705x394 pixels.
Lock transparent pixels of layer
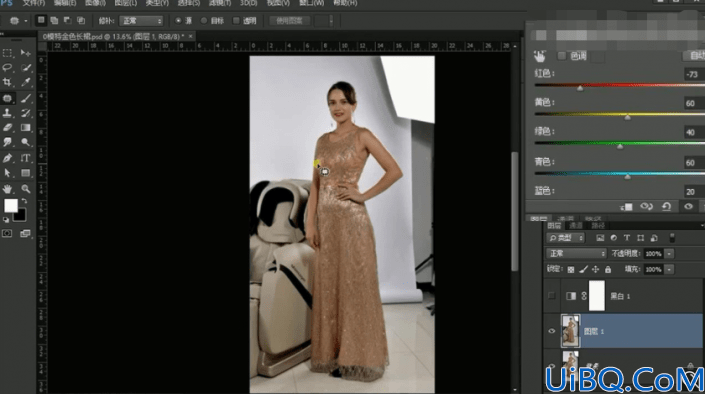pos(571,269)
